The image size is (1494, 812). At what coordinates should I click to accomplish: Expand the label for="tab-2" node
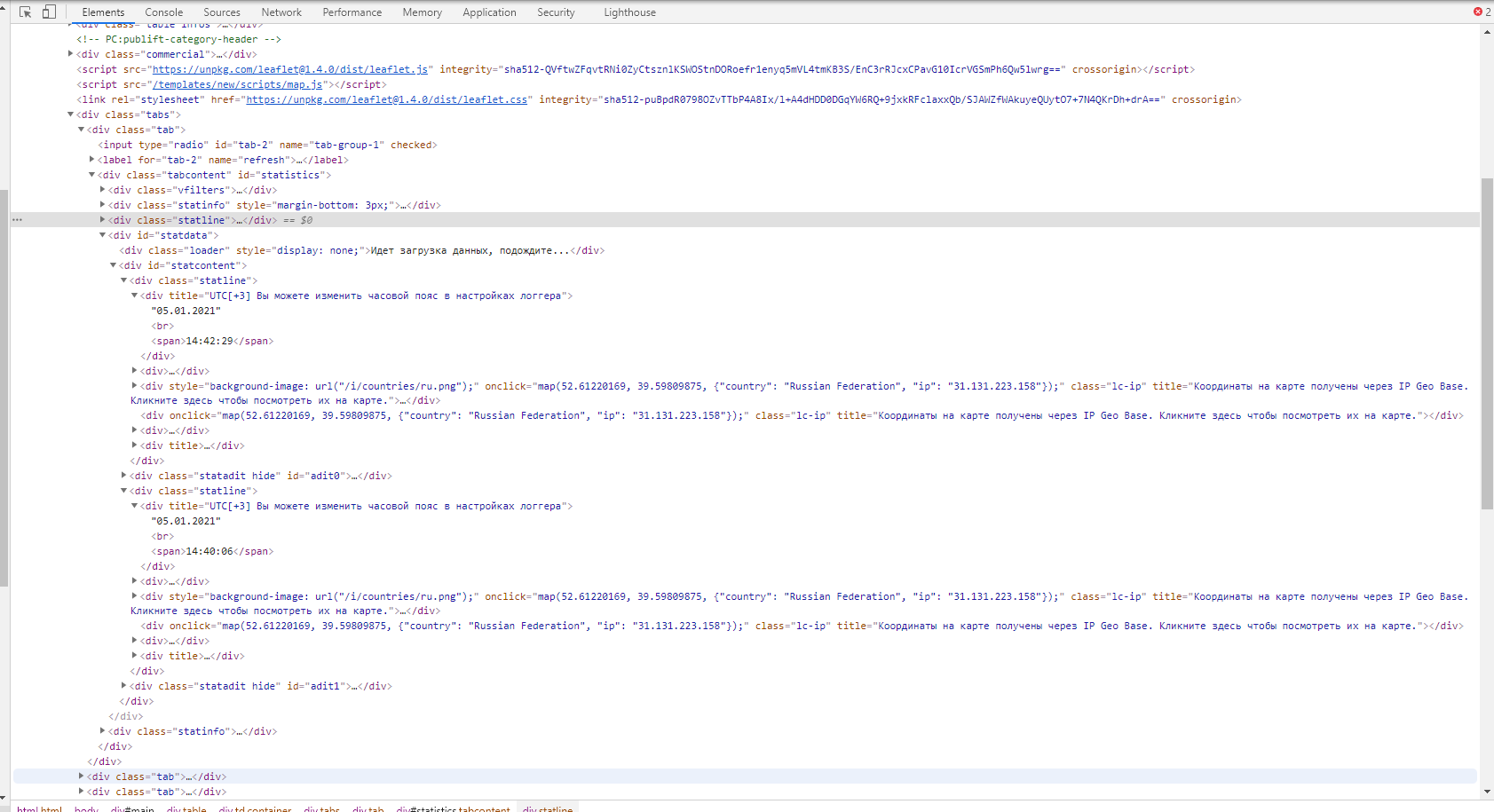click(92, 160)
